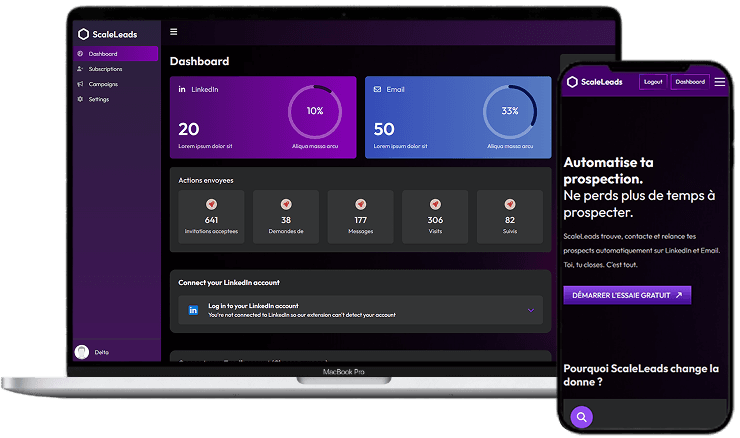Open the hamburger menu on phone
The width and height of the screenshot is (740, 438).
[720, 82]
